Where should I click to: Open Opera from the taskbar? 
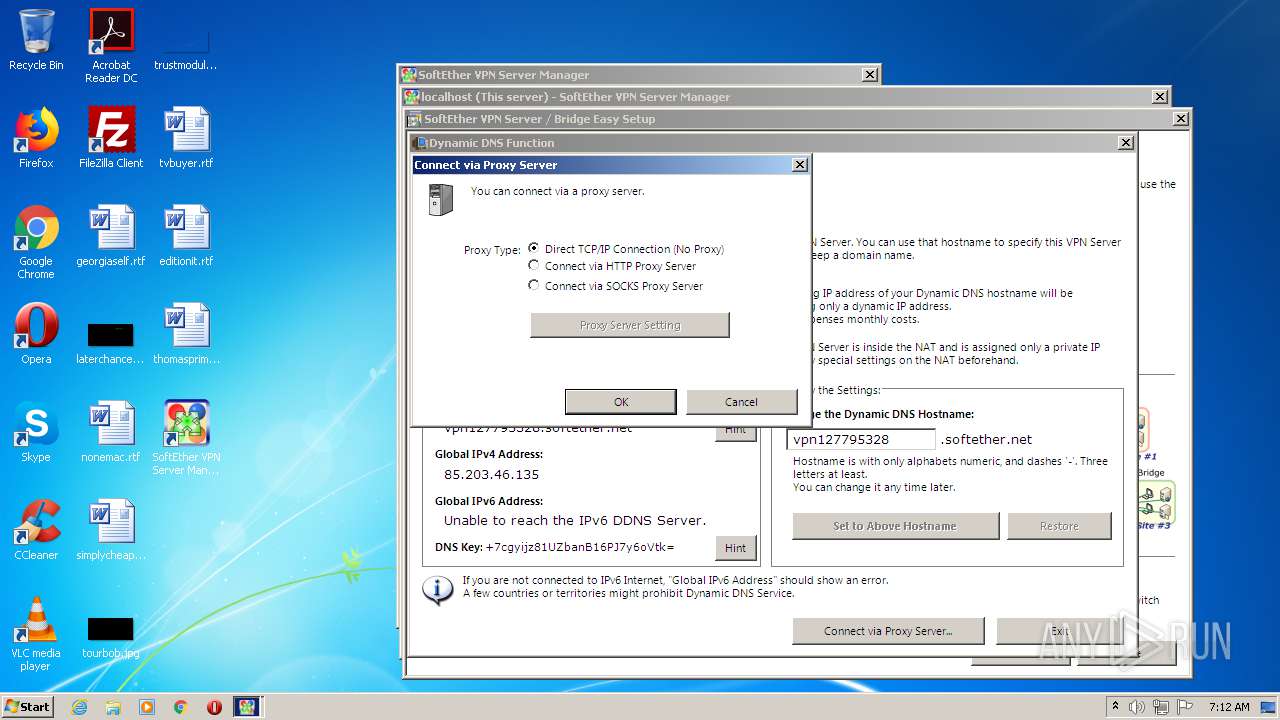pos(214,707)
